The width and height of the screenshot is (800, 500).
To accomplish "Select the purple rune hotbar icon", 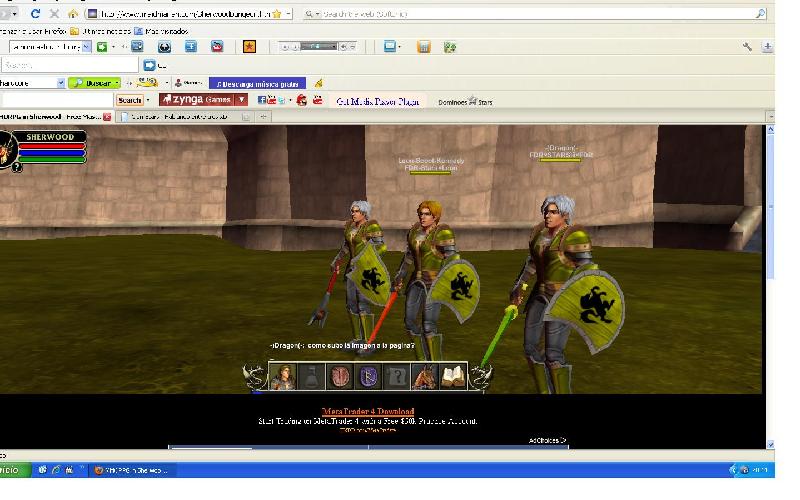I will pyautogui.click(x=368, y=377).
